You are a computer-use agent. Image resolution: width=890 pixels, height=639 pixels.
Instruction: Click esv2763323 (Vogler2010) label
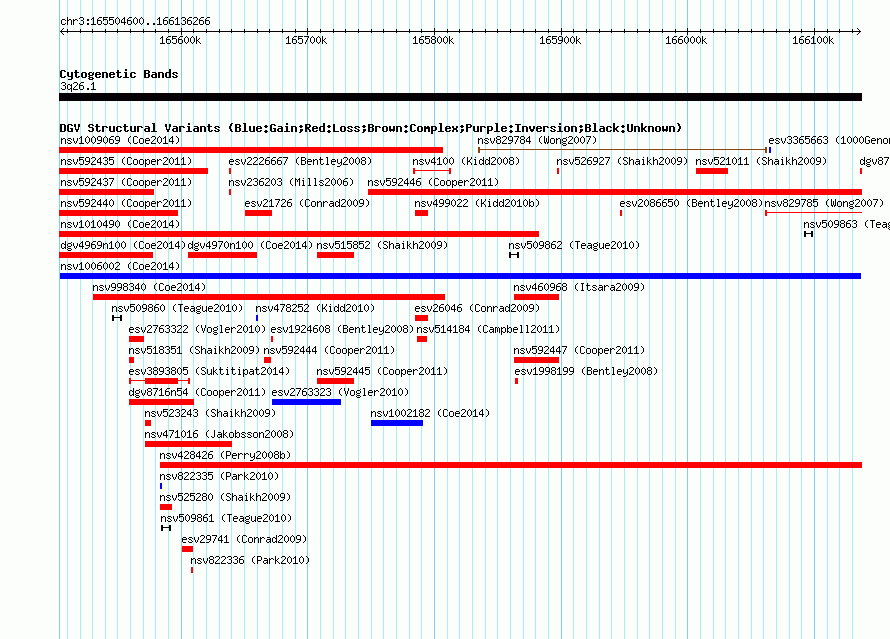tap(340, 392)
